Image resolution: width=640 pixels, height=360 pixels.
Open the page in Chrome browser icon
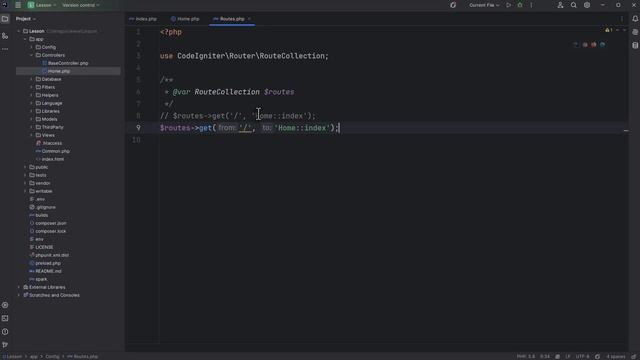(x=585, y=44)
